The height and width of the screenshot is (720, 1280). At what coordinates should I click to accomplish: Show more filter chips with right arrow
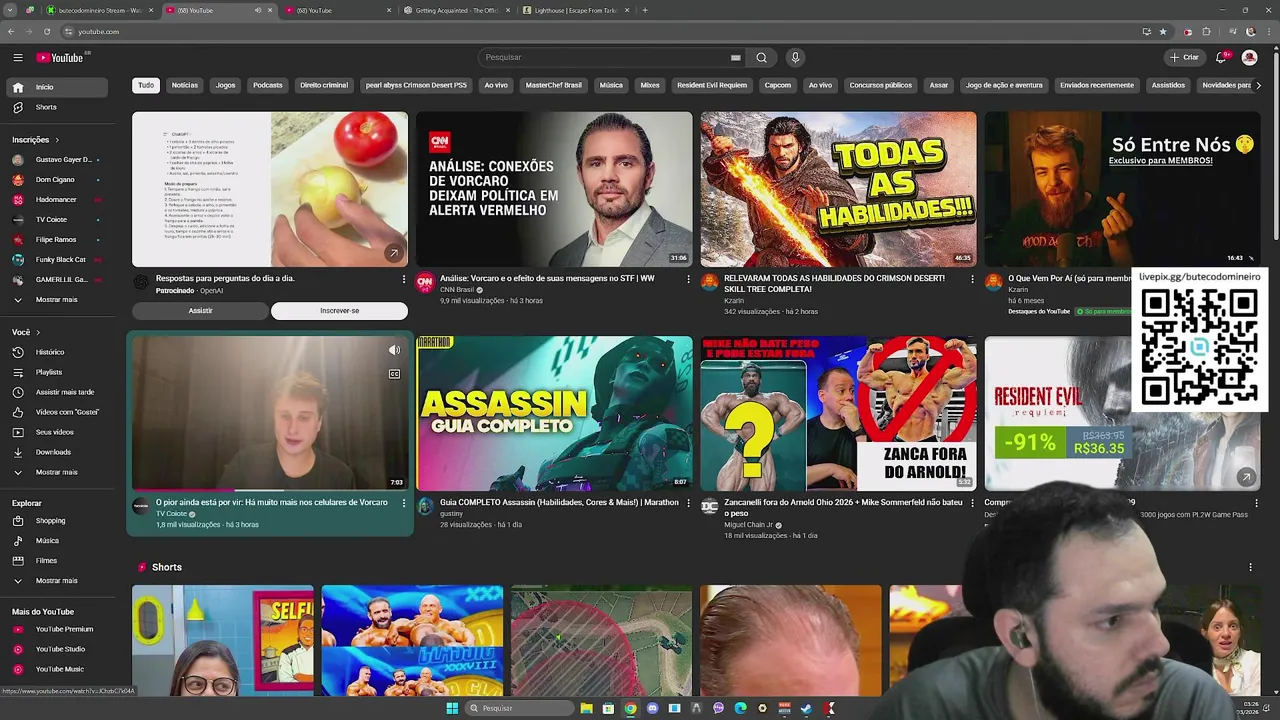[x=1258, y=85]
